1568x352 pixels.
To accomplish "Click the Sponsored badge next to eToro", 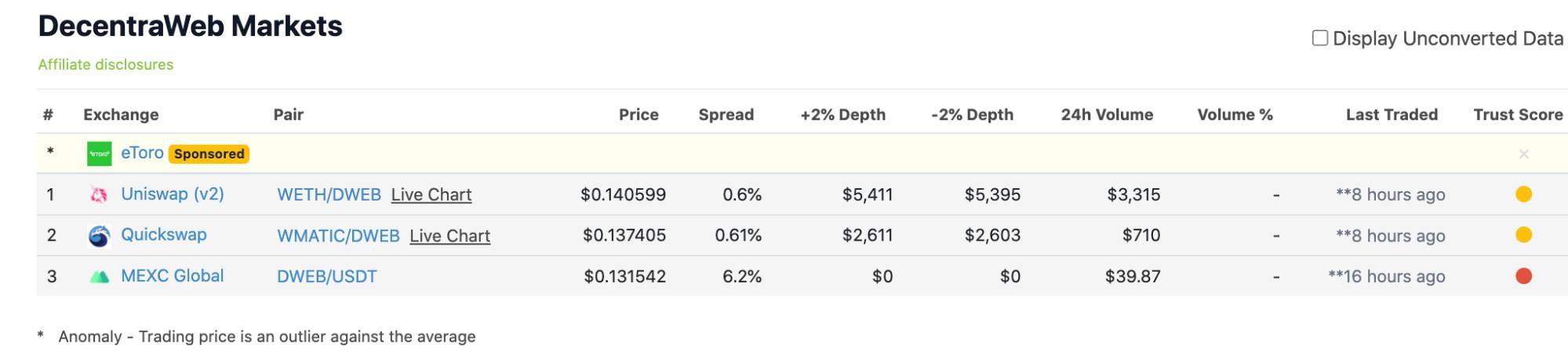I will tap(209, 154).
